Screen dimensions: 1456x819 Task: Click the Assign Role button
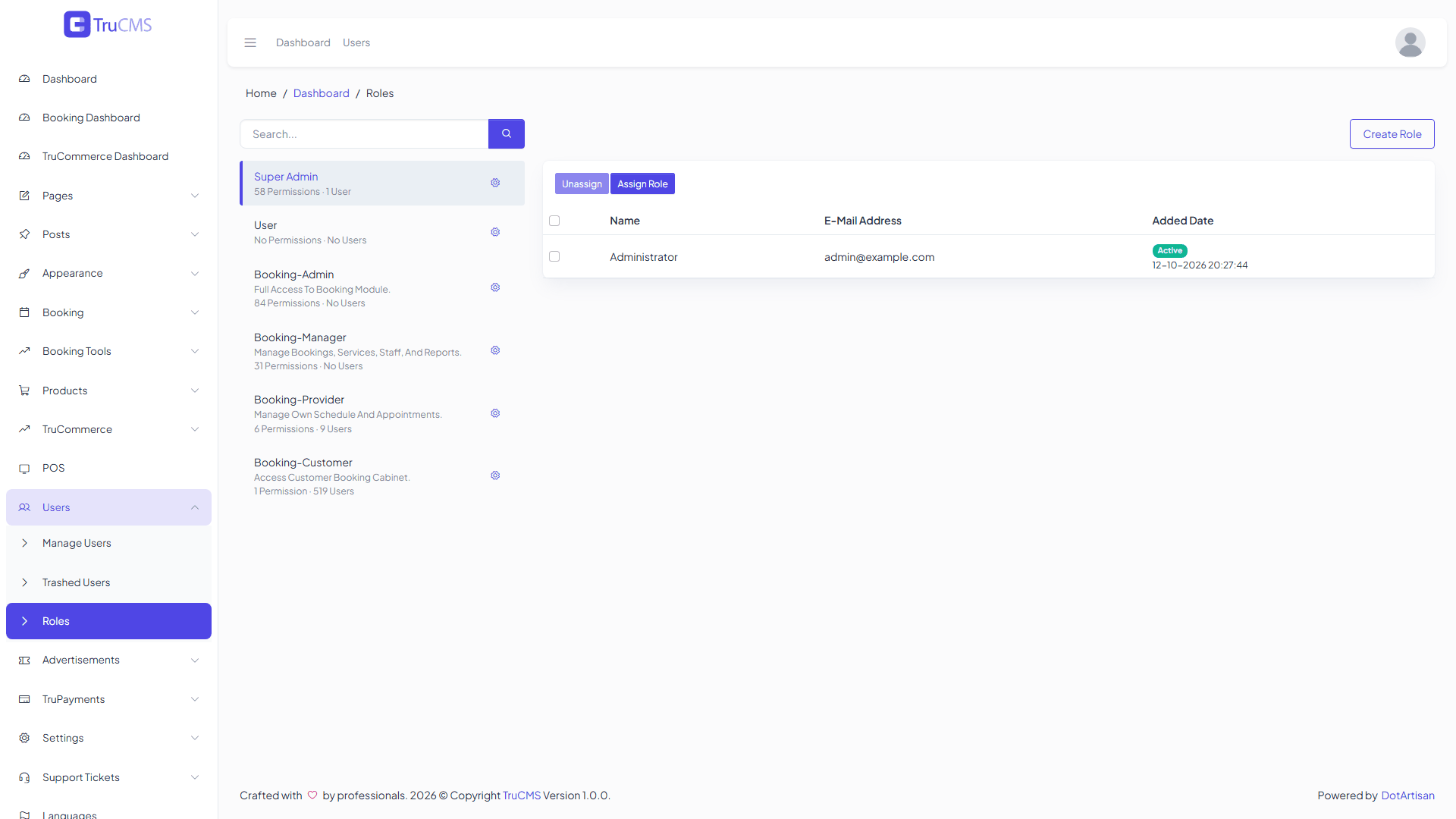[x=642, y=184]
